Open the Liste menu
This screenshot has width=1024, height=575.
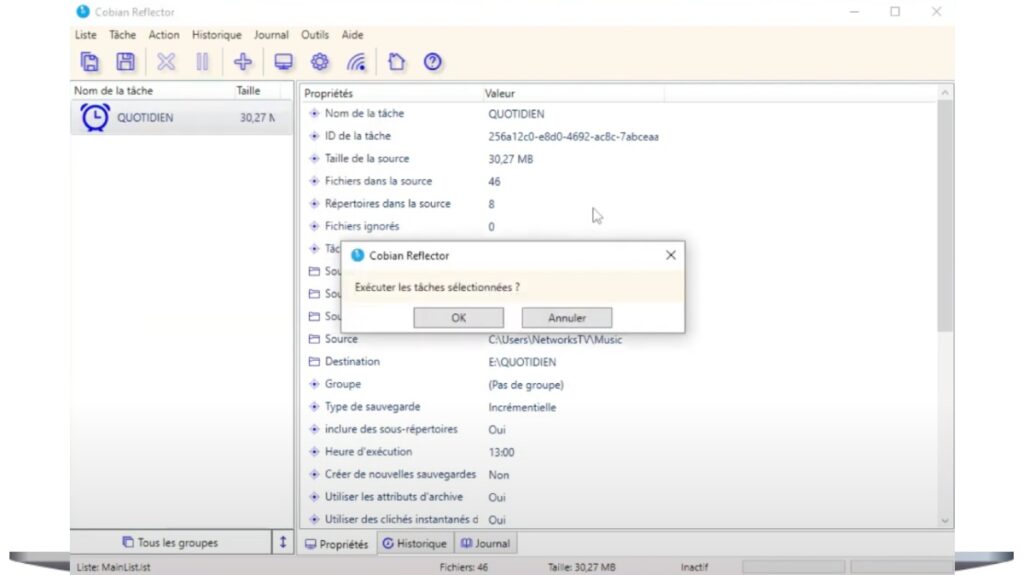click(86, 35)
